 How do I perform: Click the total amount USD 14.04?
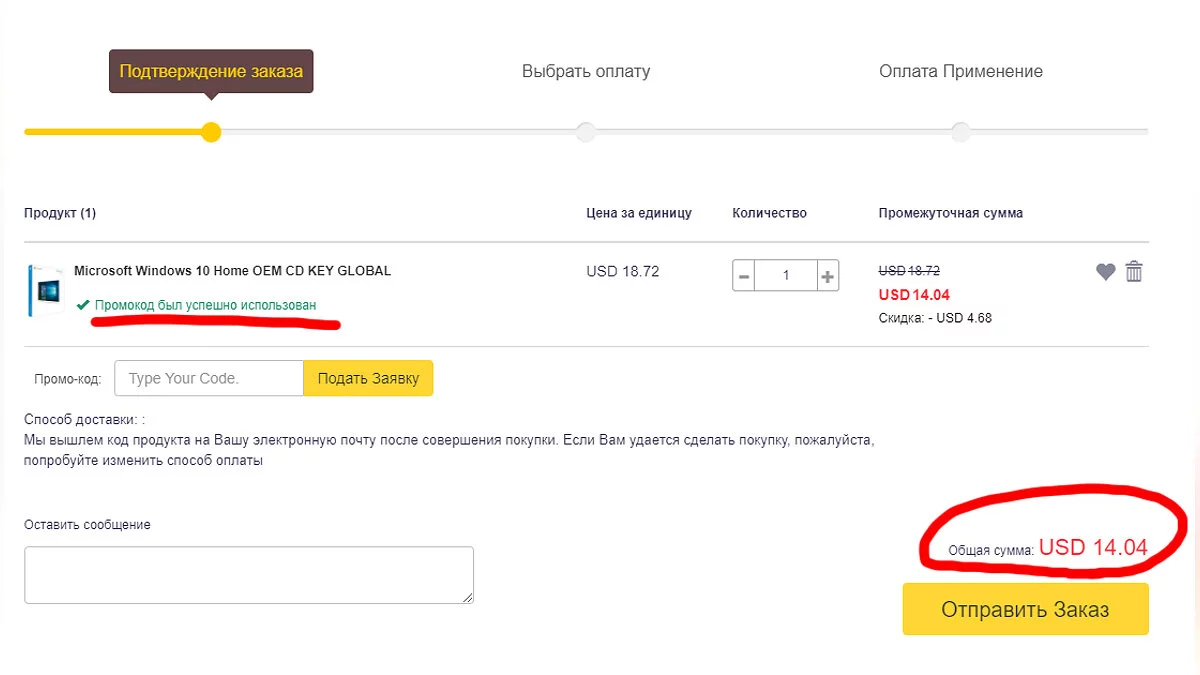click(x=1092, y=547)
